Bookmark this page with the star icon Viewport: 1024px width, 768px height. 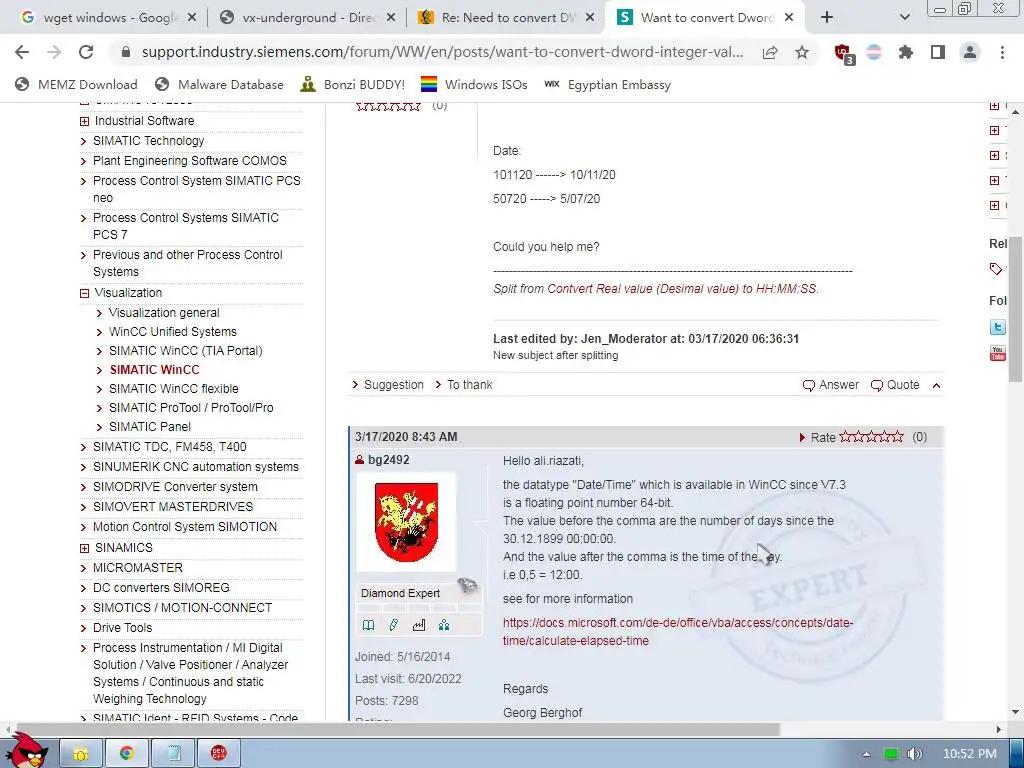(x=802, y=52)
